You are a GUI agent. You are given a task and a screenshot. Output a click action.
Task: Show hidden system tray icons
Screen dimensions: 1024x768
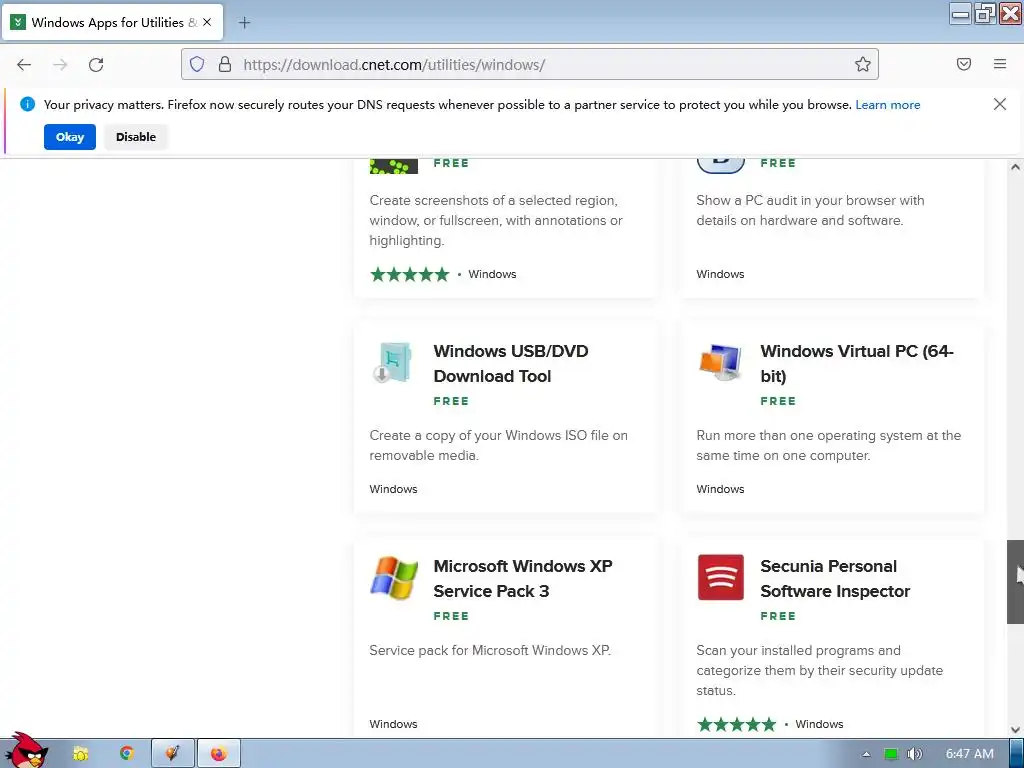click(x=866, y=754)
